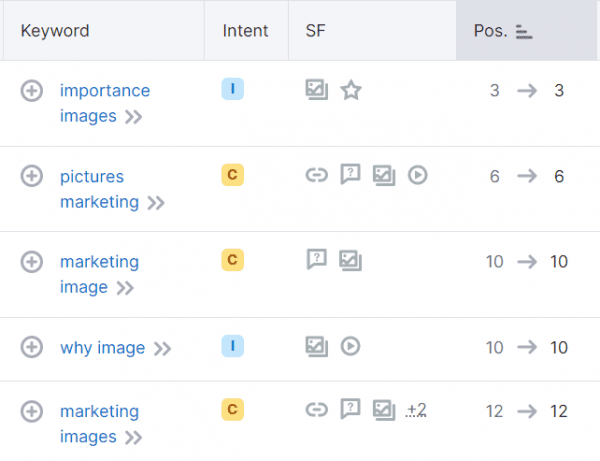
Task: Expand the 'pictures marketing' row plus icon
Action: [x=31, y=176]
